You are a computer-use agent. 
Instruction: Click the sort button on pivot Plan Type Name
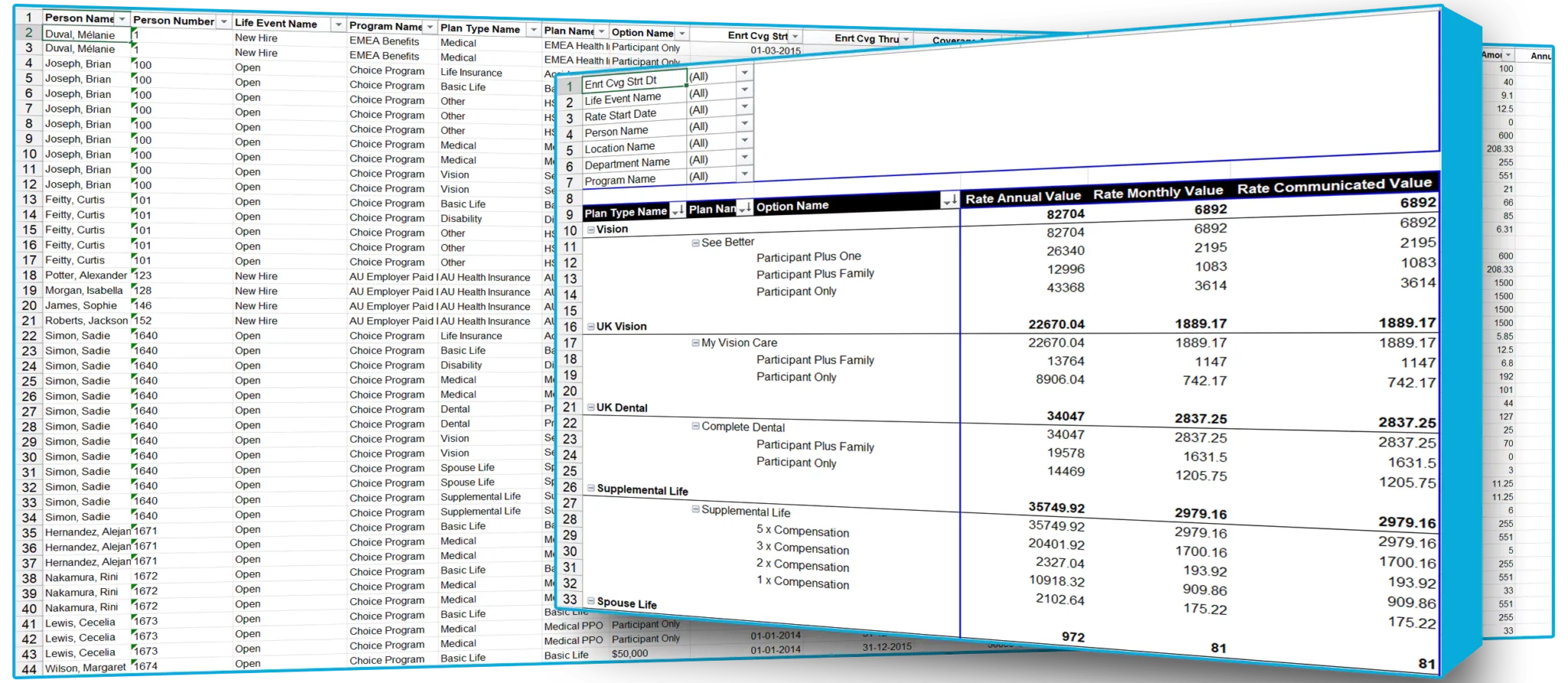(x=678, y=211)
